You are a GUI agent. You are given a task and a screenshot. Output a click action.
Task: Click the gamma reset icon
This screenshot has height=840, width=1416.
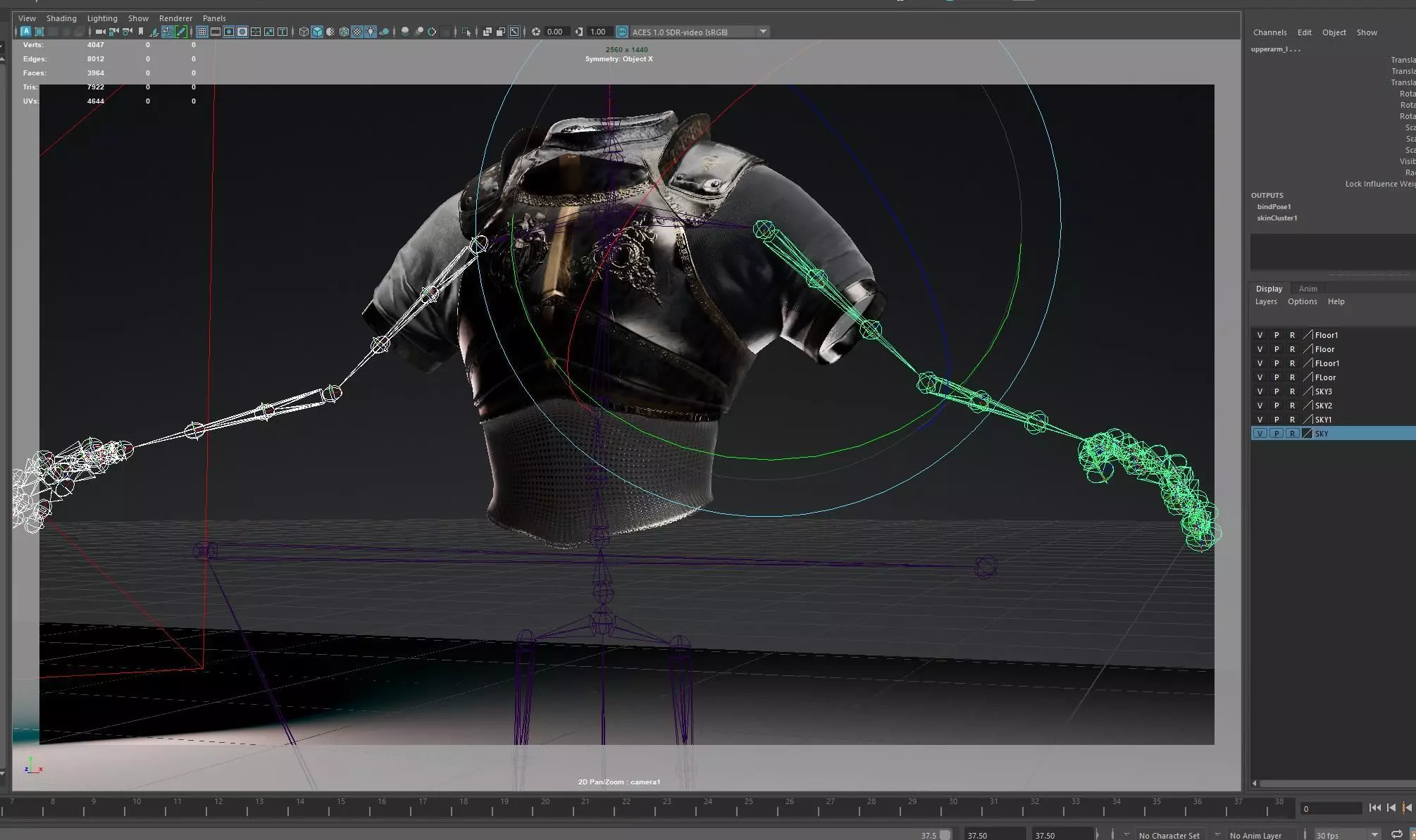pos(578,32)
